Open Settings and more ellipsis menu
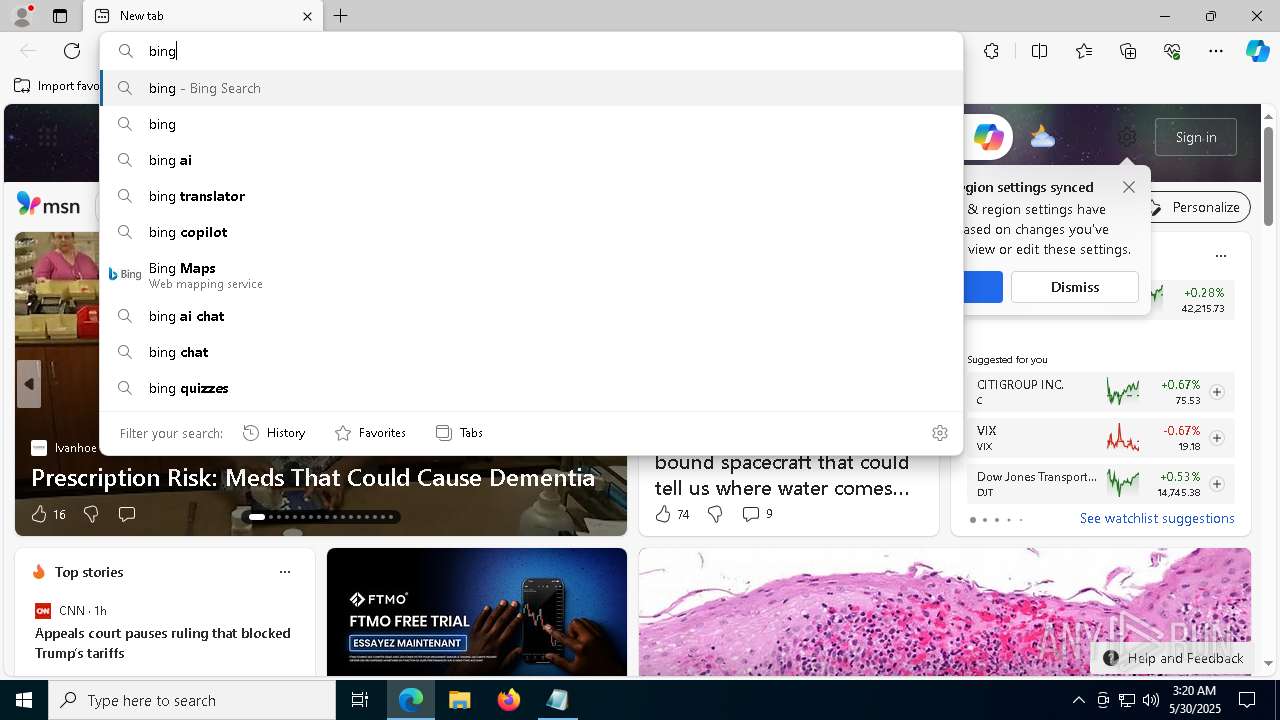This screenshot has width=1280, height=720. click(1216, 51)
